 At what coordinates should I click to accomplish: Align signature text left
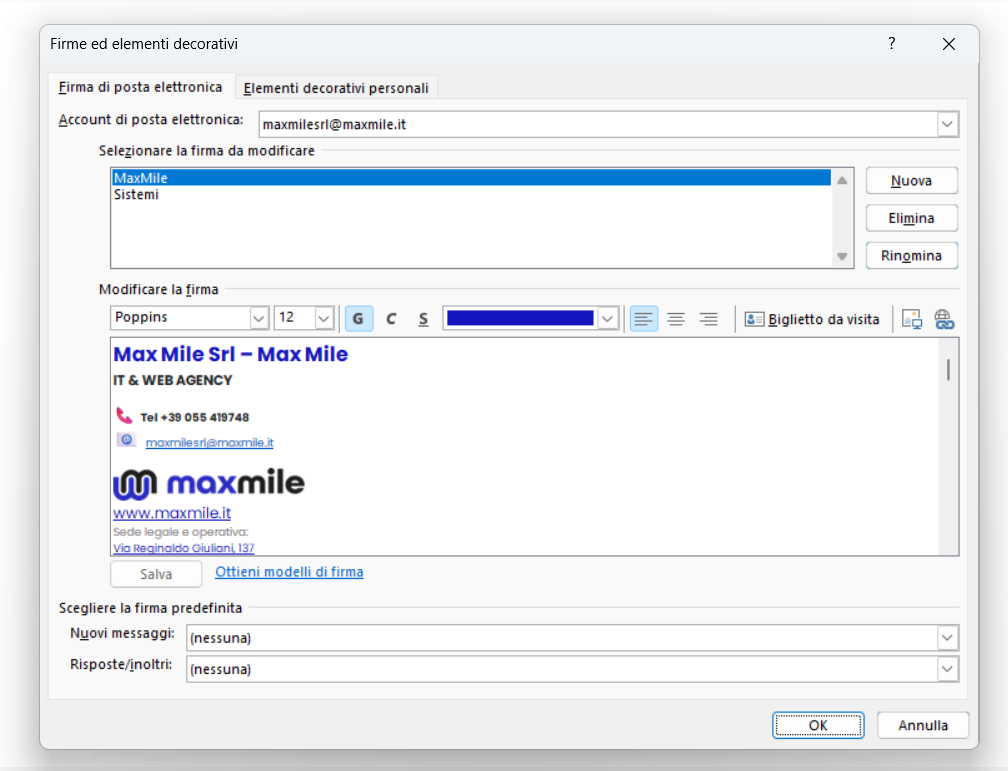(644, 319)
